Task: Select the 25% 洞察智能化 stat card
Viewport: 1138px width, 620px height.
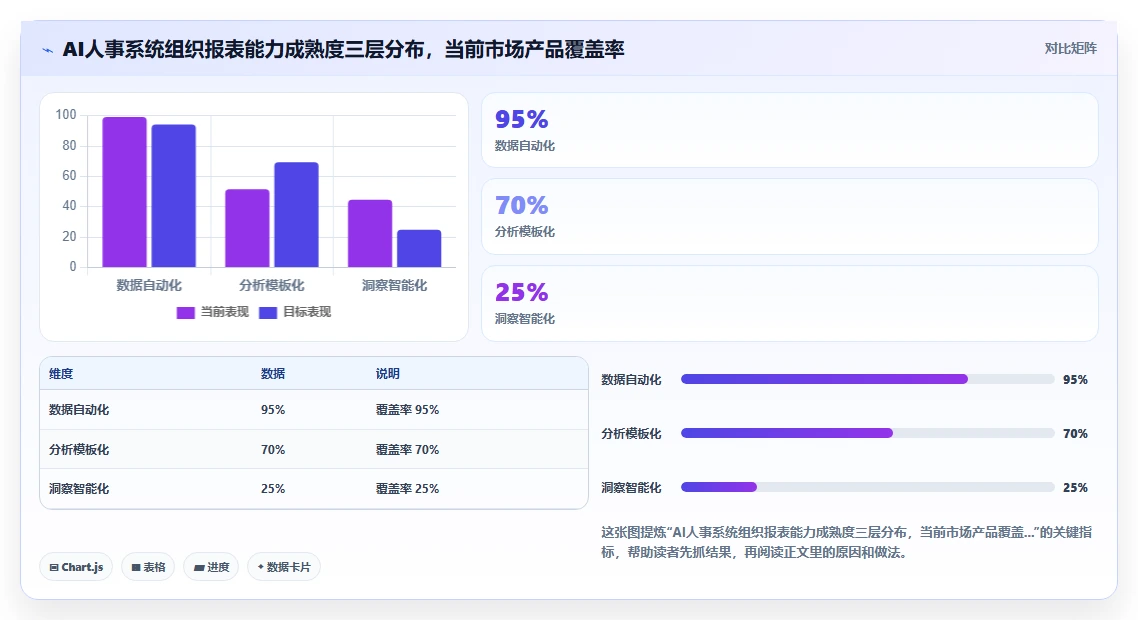Action: 790,303
